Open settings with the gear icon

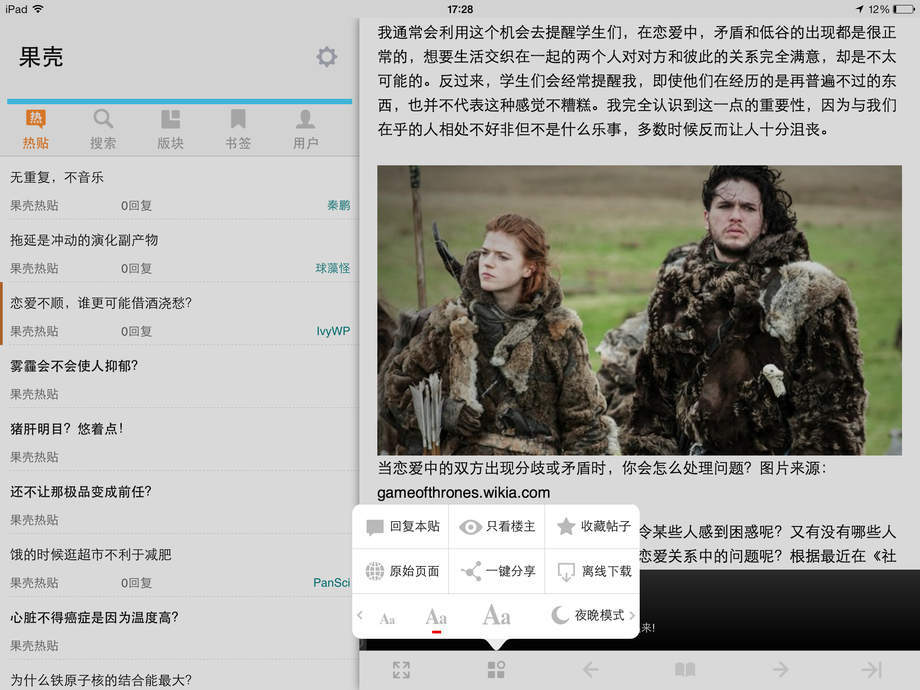point(326,57)
